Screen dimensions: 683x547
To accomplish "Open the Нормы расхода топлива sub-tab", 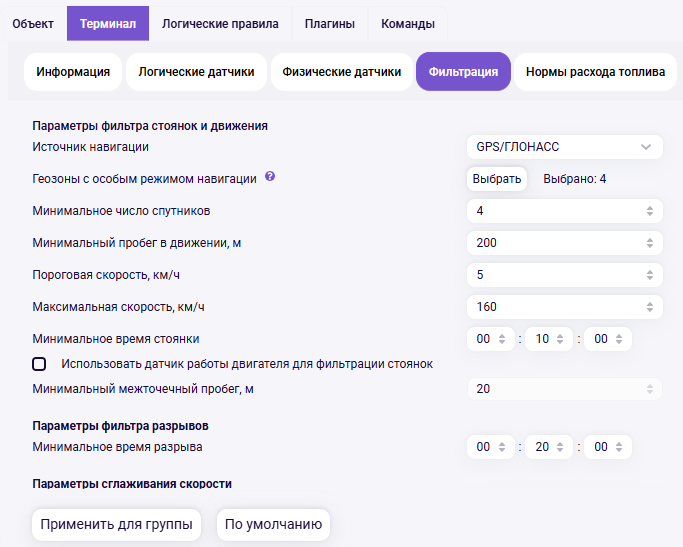I will click(595, 72).
